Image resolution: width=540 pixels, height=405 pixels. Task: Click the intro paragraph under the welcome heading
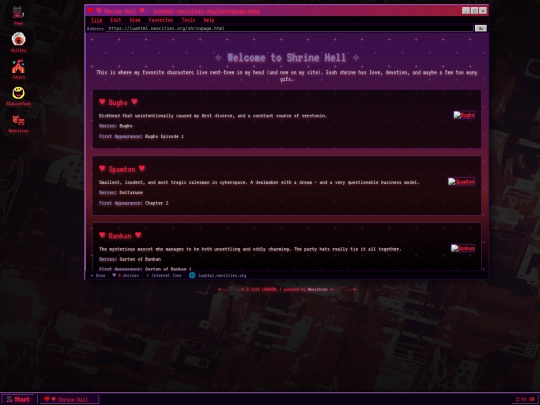click(287, 76)
